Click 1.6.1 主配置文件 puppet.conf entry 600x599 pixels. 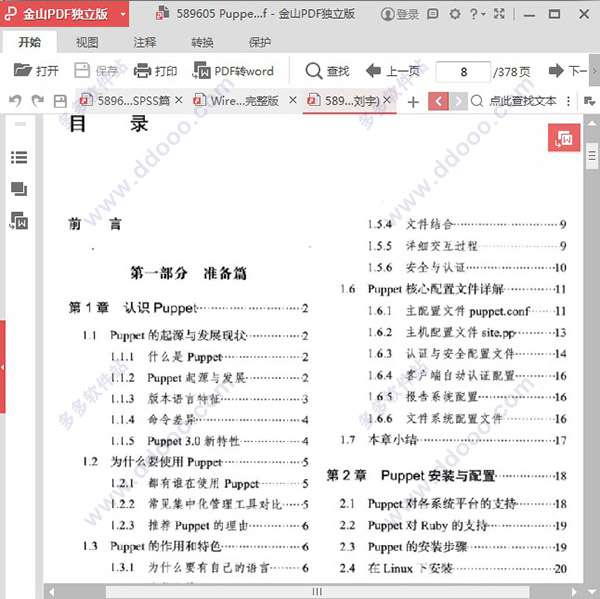(x=467, y=311)
